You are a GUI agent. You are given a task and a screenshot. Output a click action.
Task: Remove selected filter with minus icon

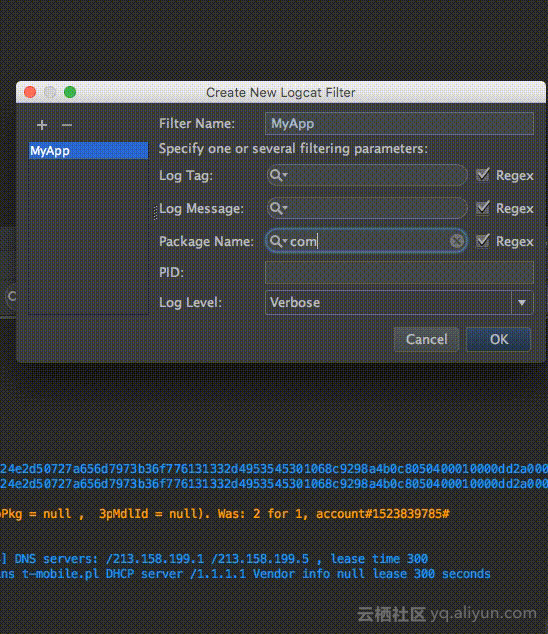click(67, 125)
